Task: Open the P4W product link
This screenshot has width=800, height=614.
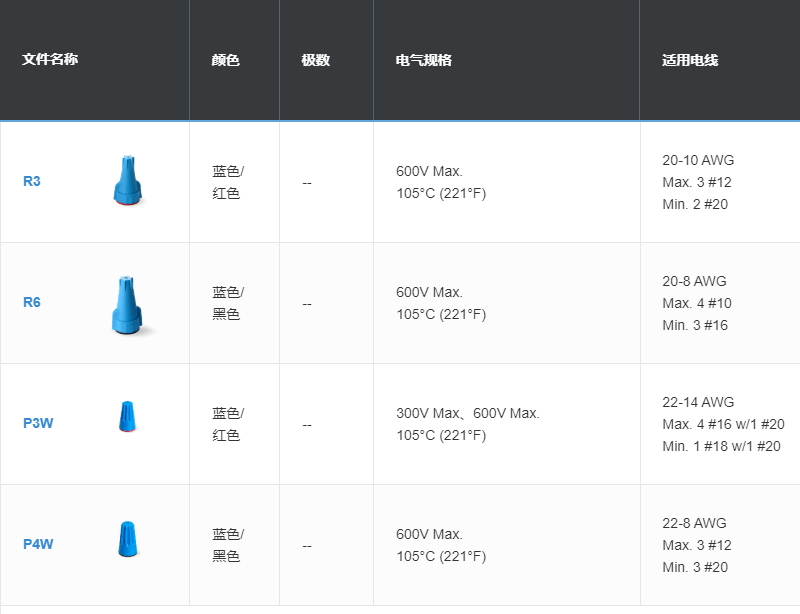Action: (x=38, y=545)
